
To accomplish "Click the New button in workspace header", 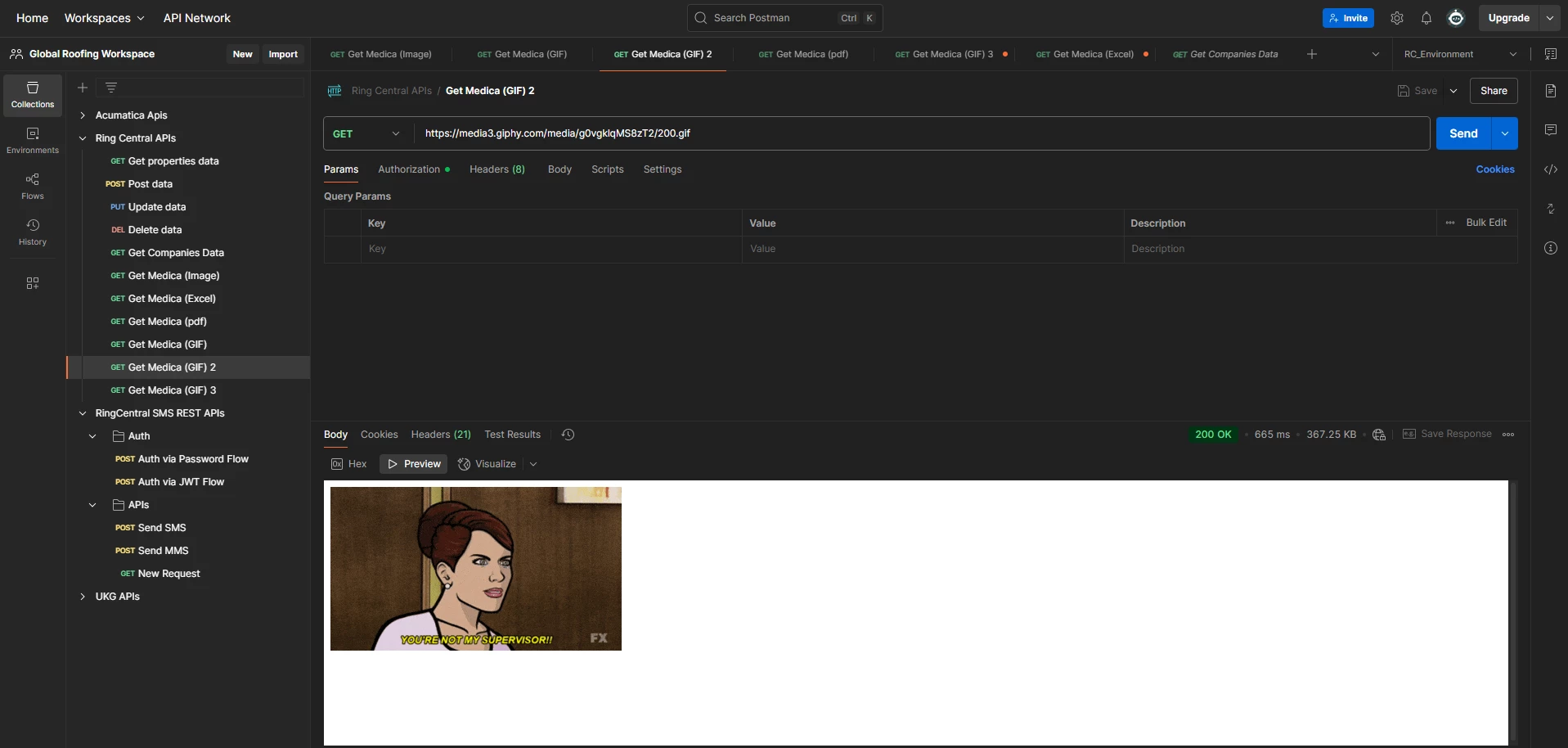I will 243,54.
